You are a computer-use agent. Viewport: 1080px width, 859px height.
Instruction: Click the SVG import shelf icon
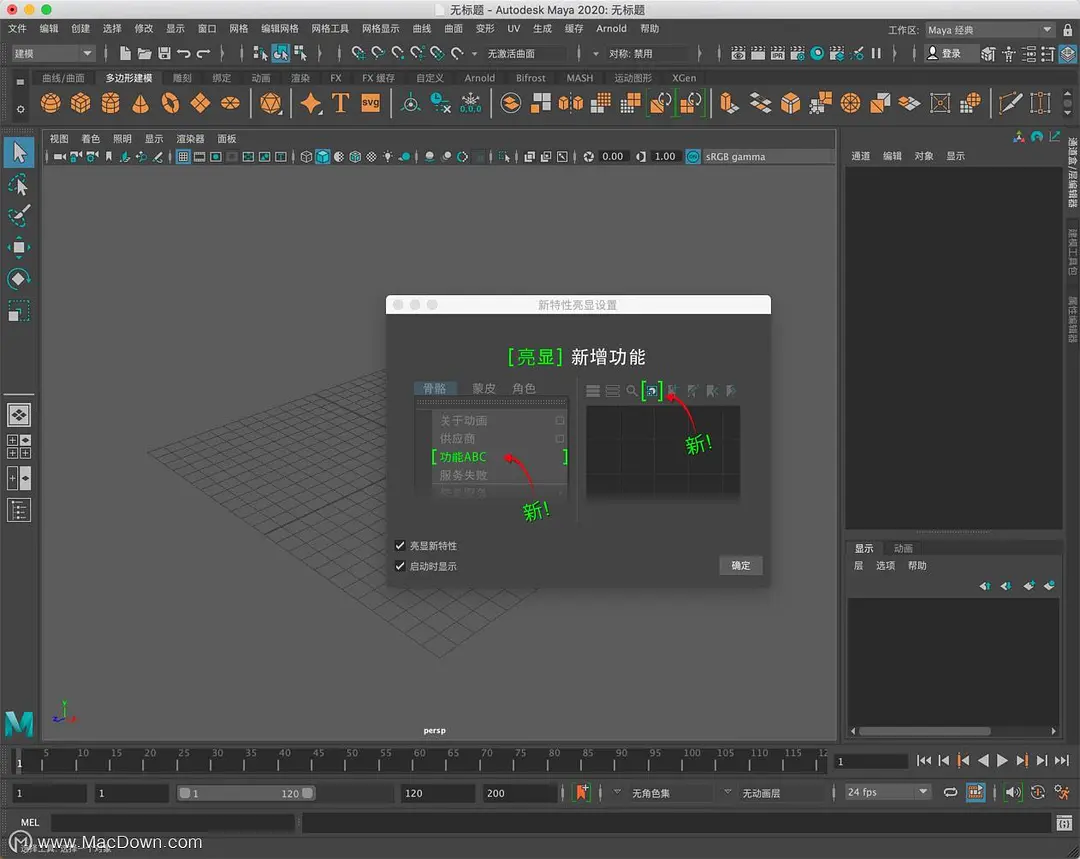point(371,103)
